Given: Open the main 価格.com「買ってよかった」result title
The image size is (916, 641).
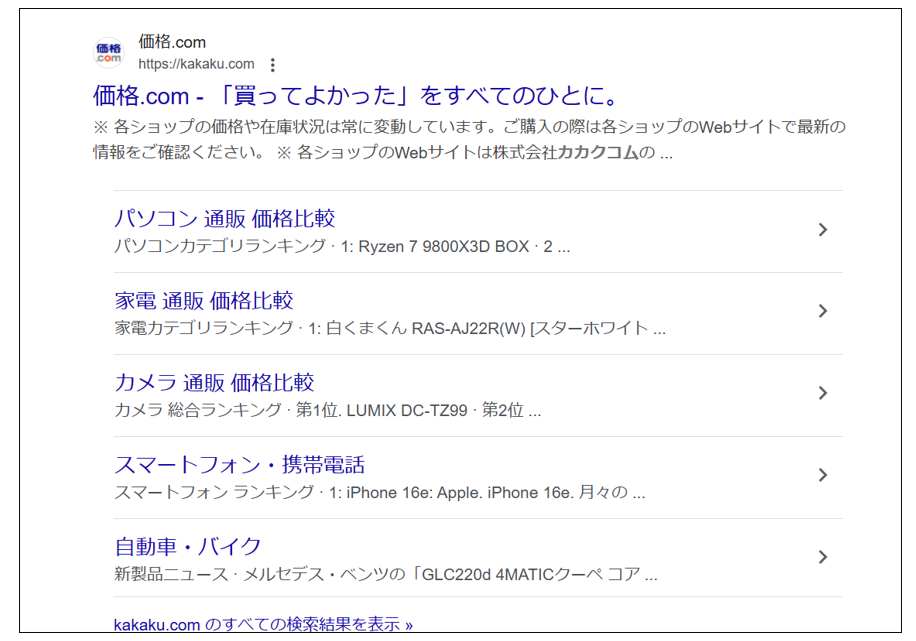Looking at the screenshot, I should click(355, 95).
